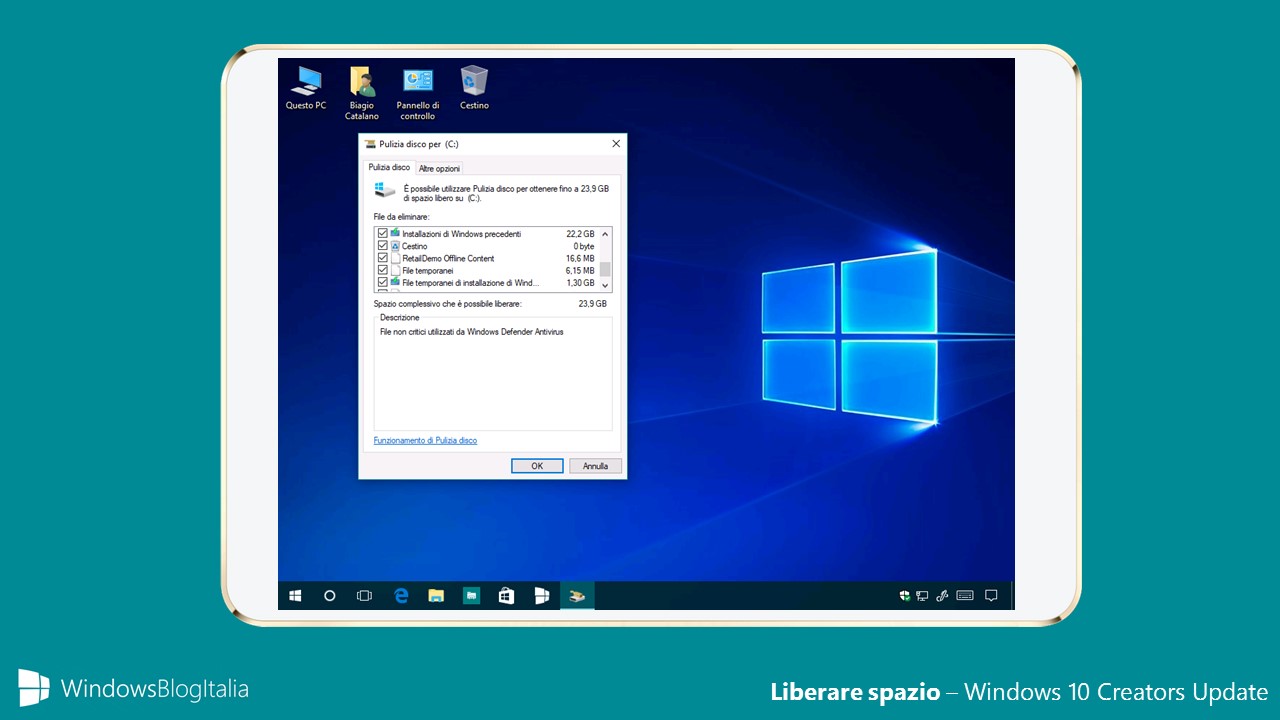Click the Windows Start button
This screenshot has height=720, width=1280.
295,596
